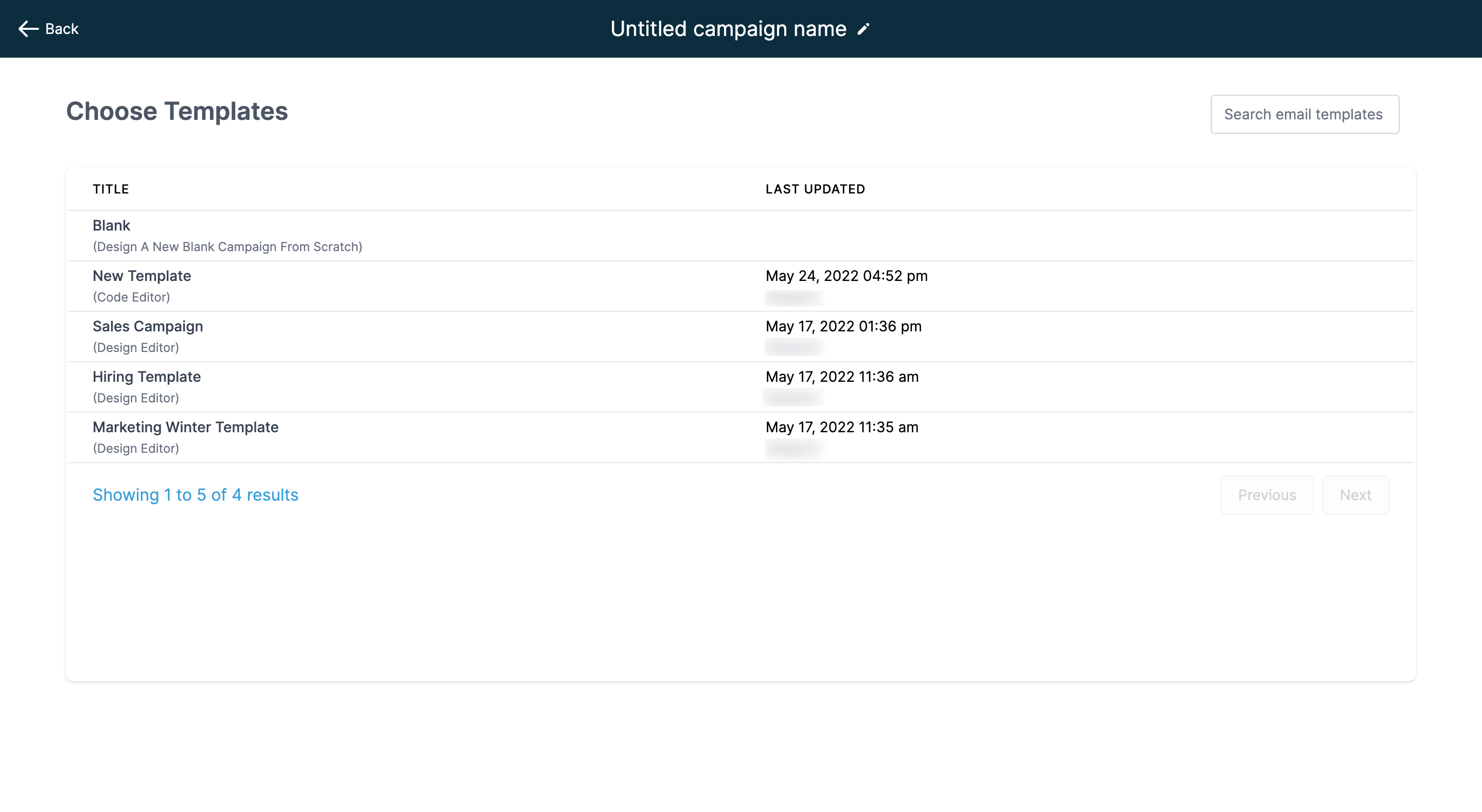Click the pencil edit campaign name icon

[x=863, y=29]
